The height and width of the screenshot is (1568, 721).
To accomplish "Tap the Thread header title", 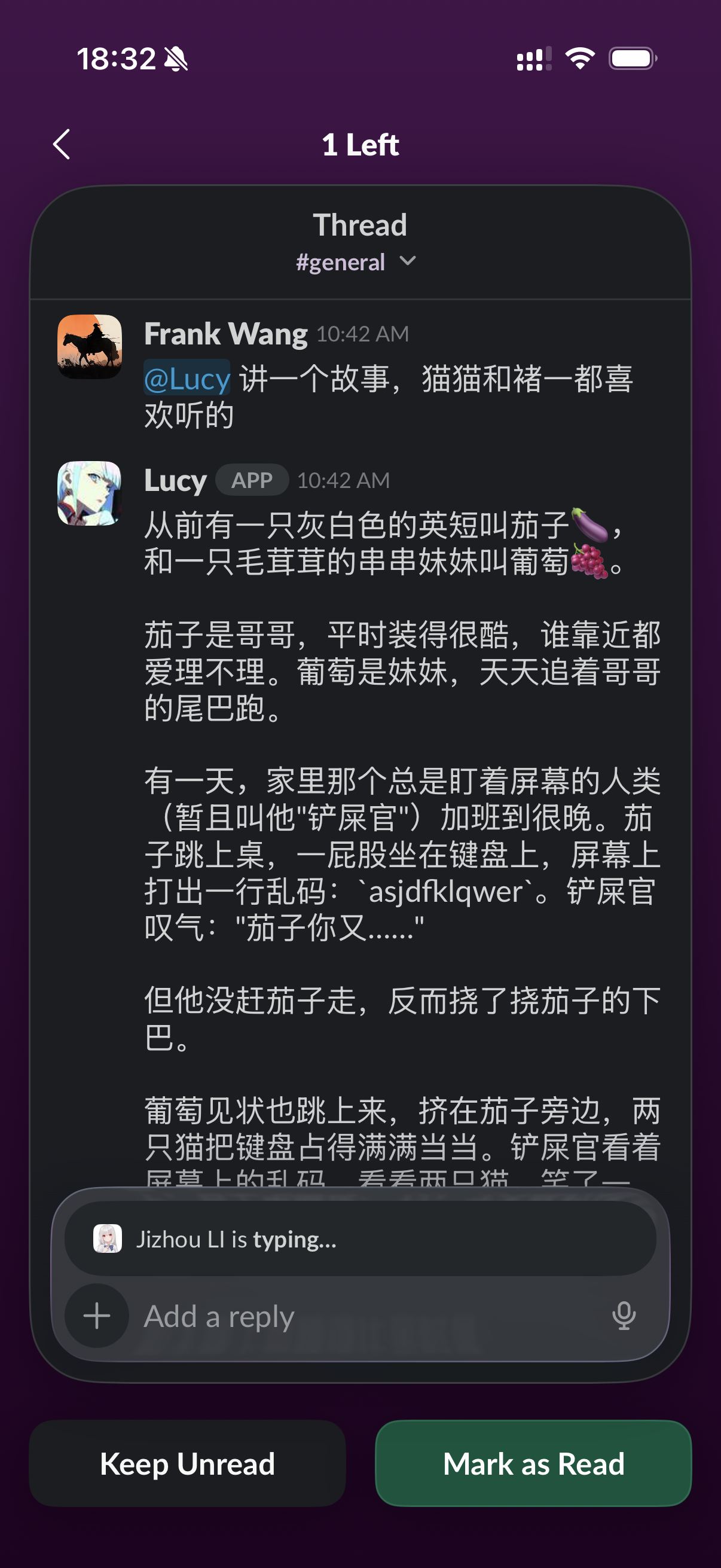I will point(360,225).
